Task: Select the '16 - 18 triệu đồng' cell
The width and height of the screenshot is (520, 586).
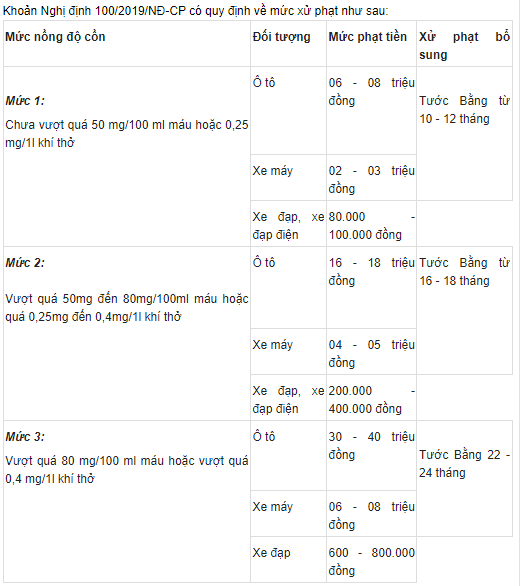Action: click(372, 287)
